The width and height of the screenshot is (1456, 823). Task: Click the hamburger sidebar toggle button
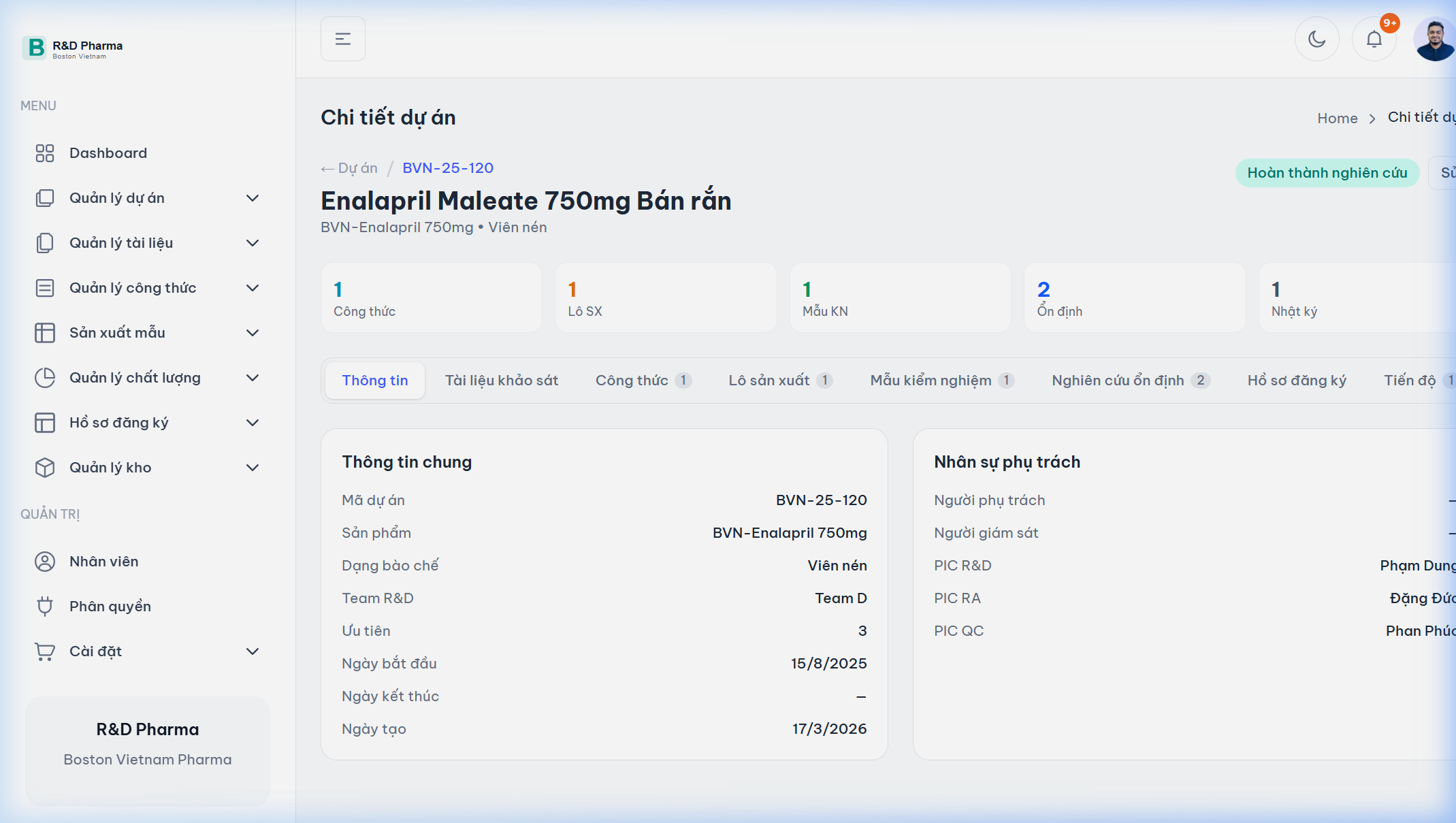[343, 39]
